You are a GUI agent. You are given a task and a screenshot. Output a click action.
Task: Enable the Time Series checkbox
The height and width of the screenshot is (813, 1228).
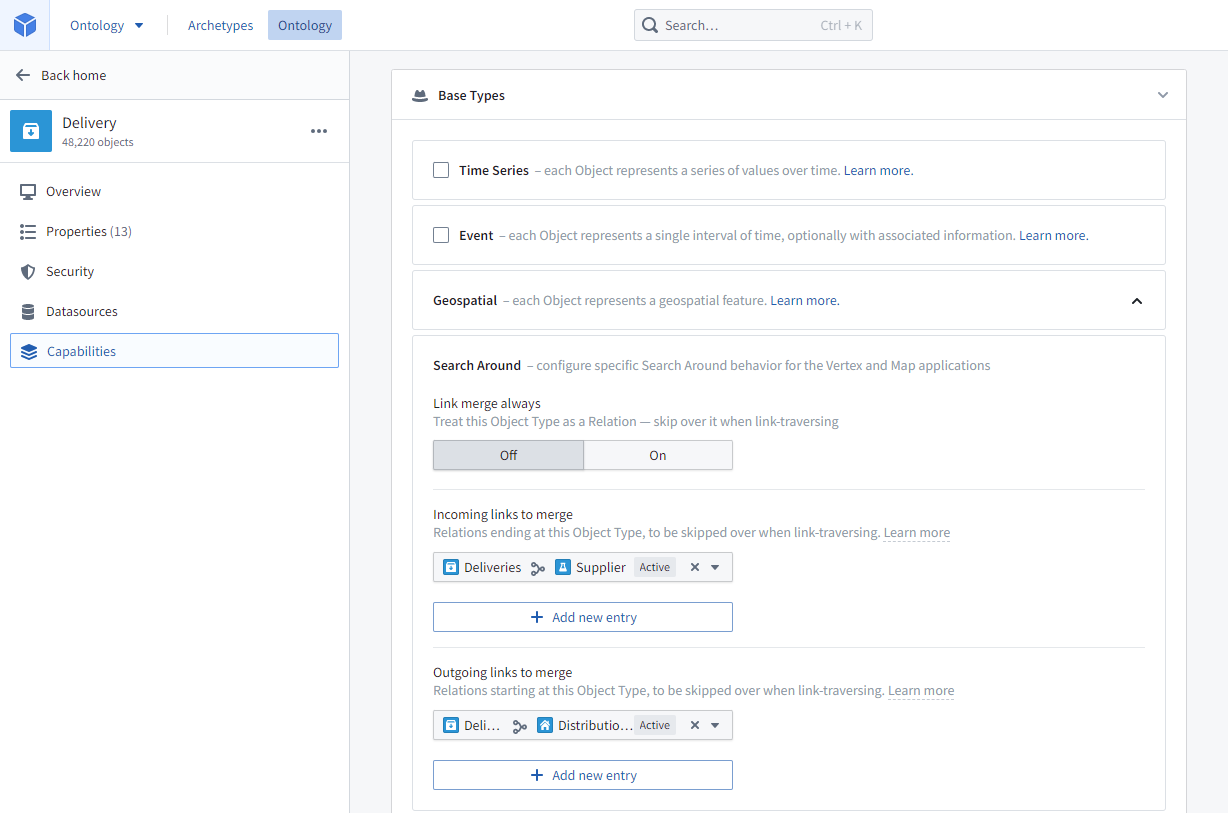(441, 170)
